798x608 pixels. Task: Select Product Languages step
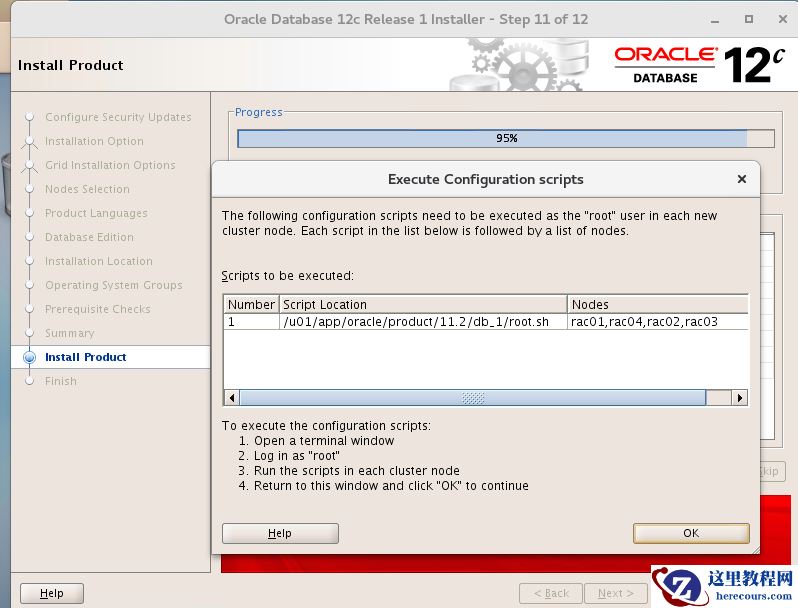96,213
